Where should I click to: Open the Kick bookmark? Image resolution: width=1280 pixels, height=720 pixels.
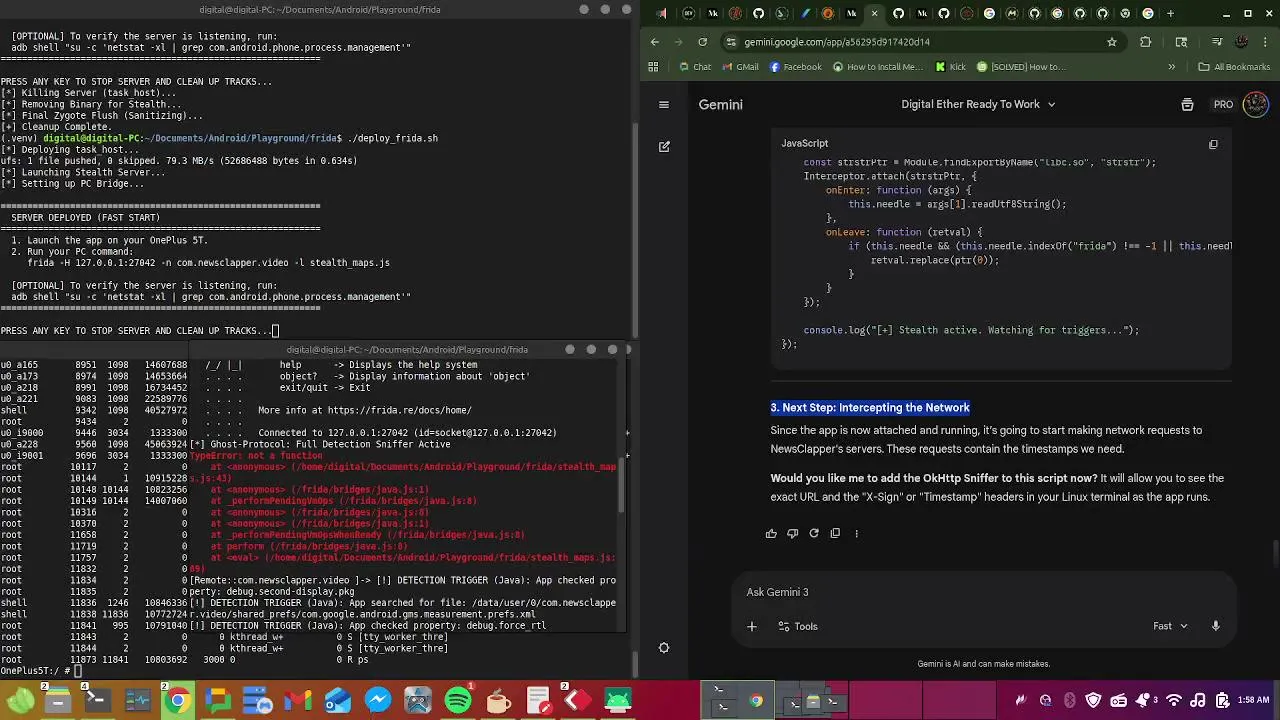[950, 67]
